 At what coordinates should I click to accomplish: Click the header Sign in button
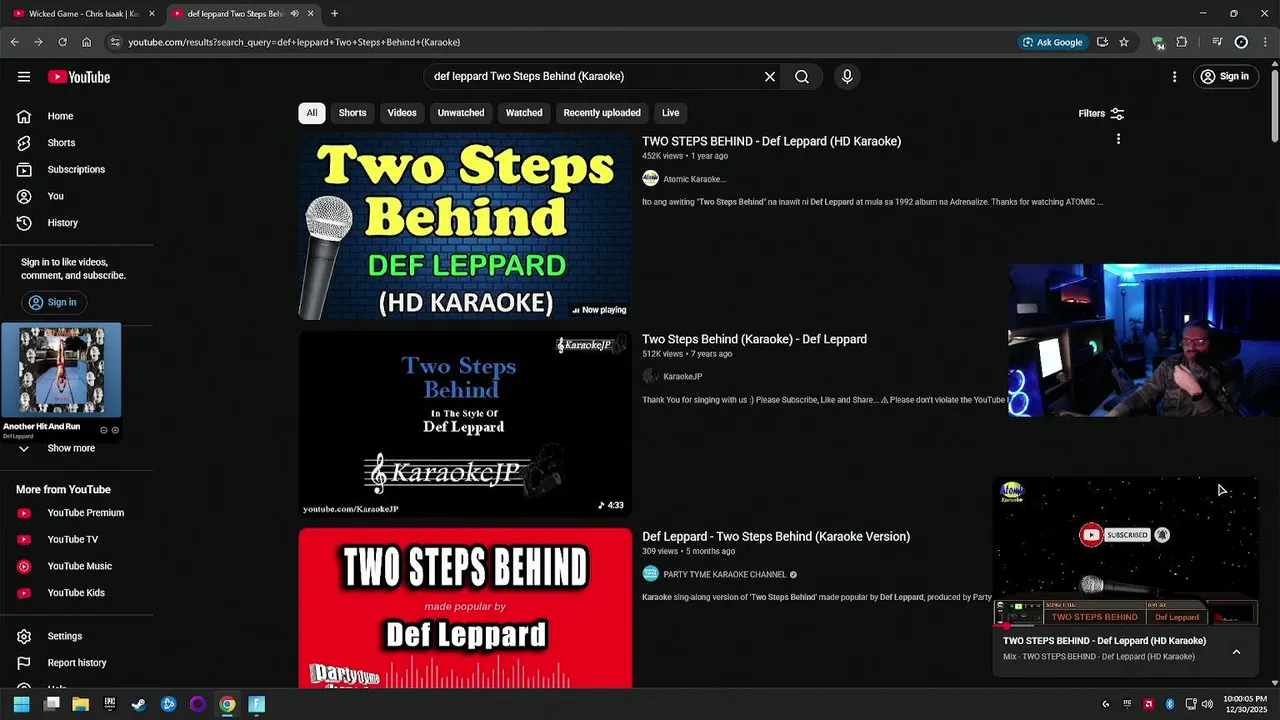1225,77
